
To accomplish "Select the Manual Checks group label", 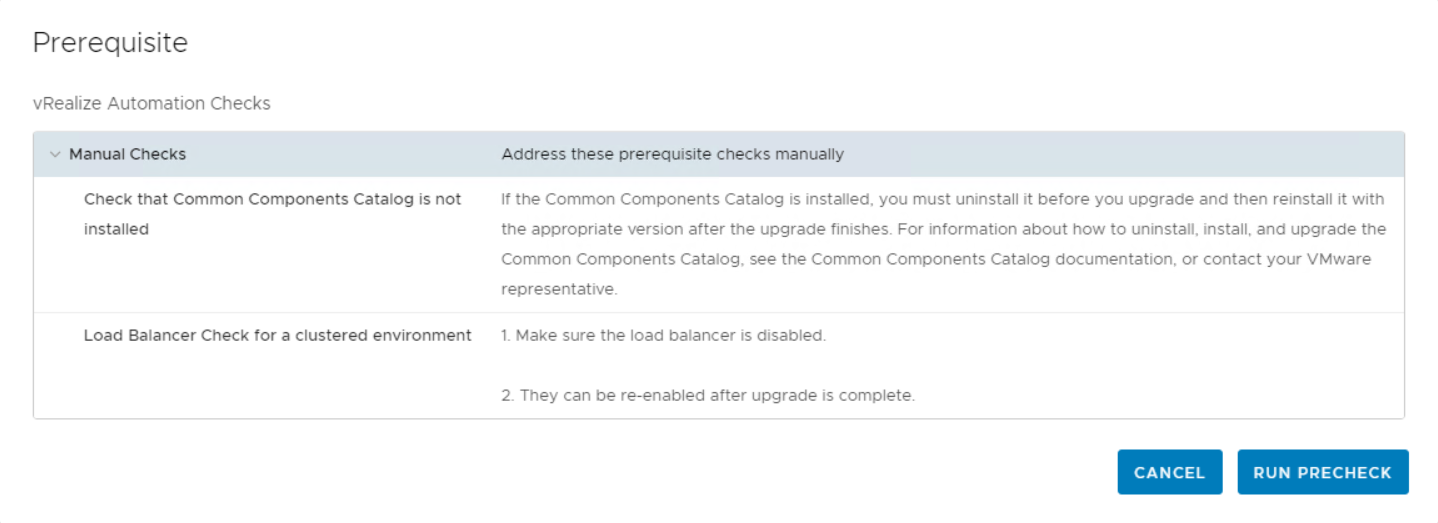I will (x=127, y=154).
